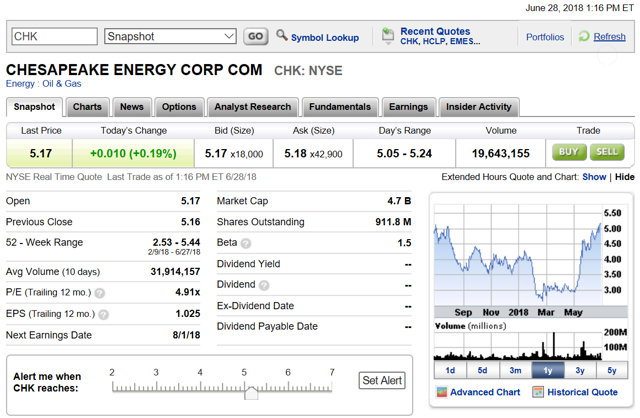
Task: Click the green BUY button
Action: click(569, 152)
